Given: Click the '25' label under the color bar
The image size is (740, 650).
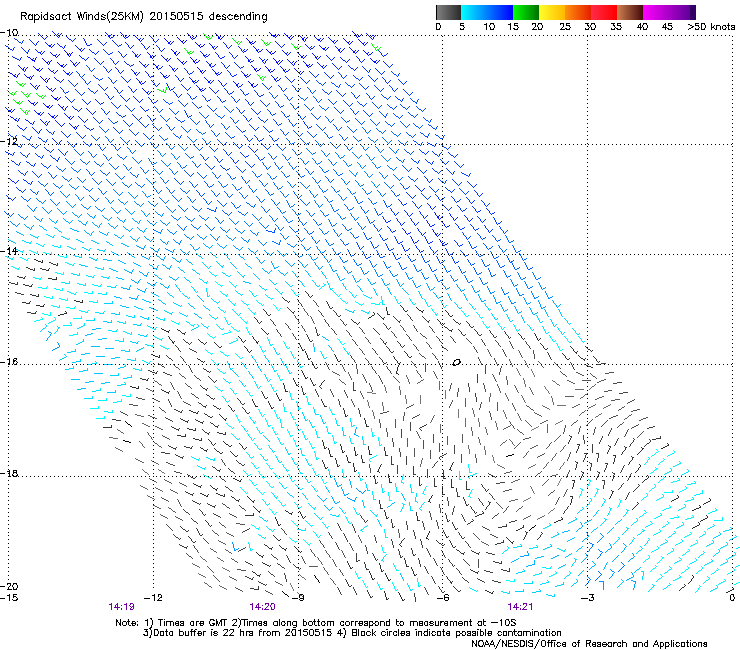Looking at the screenshot, I should (565, 27).
